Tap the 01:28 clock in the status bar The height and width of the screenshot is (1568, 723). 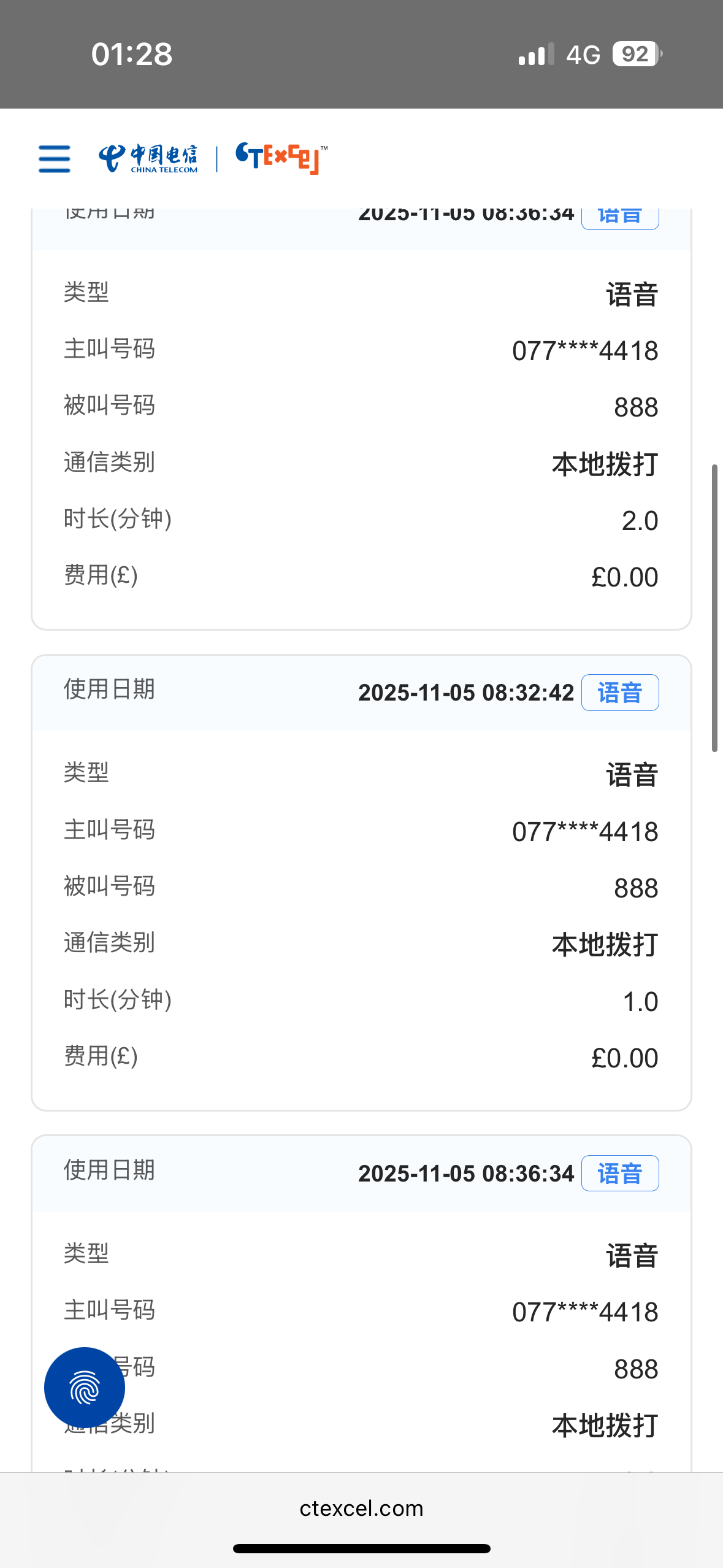pyautogui.click(x=132, y=55)
